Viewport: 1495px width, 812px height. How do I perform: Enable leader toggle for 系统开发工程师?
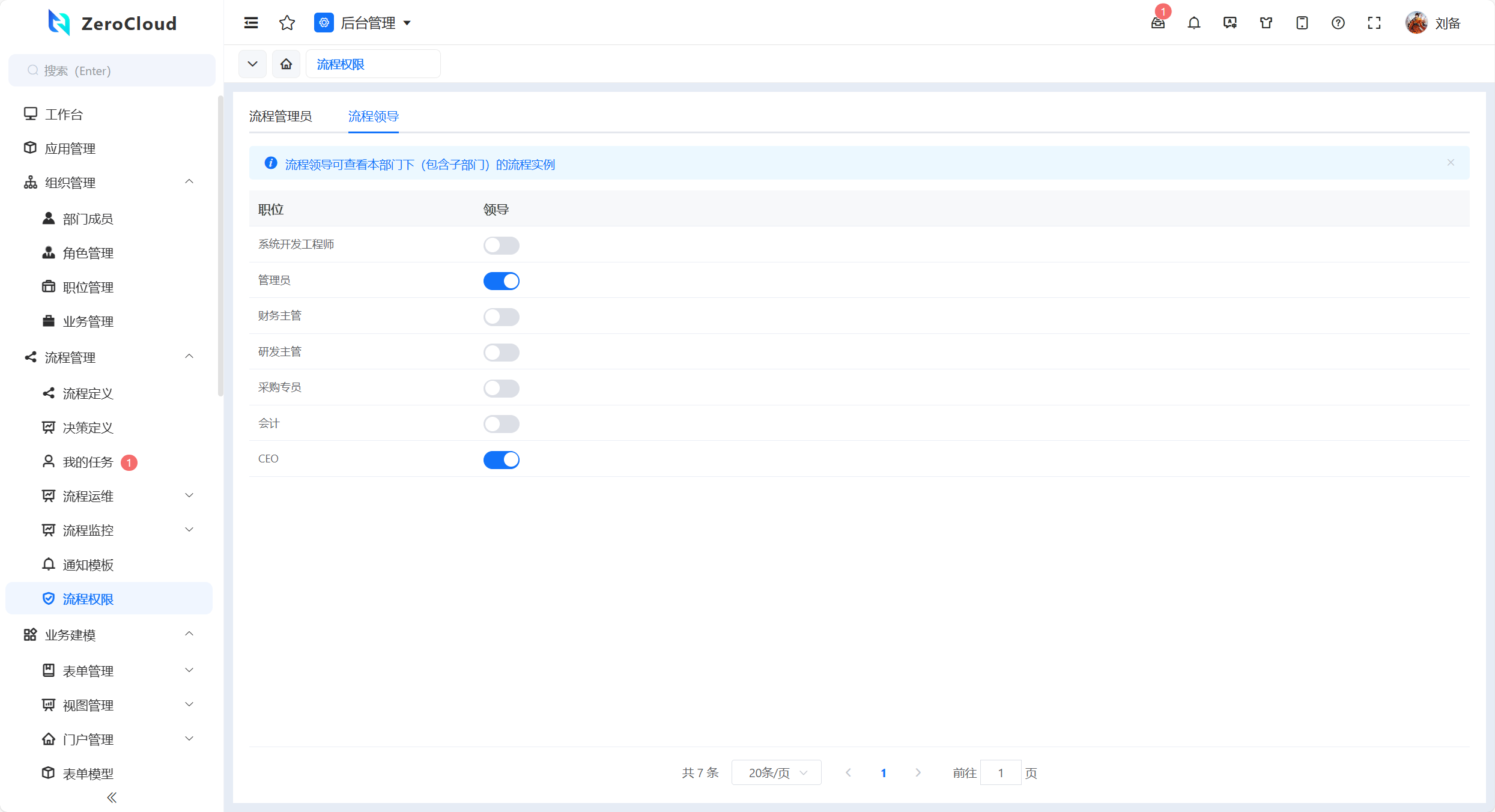[x=501, y=245]
